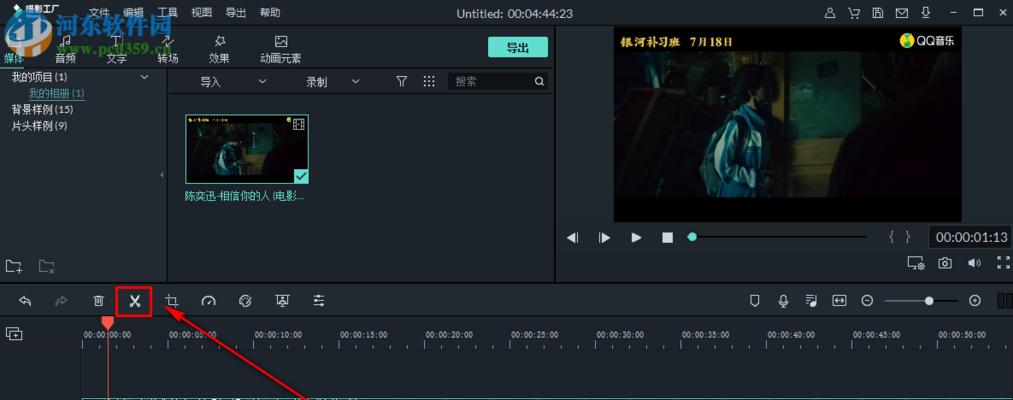Switch to the 转场 tab
Screen dimensions: 1013x400
click(x=168, y=50)
